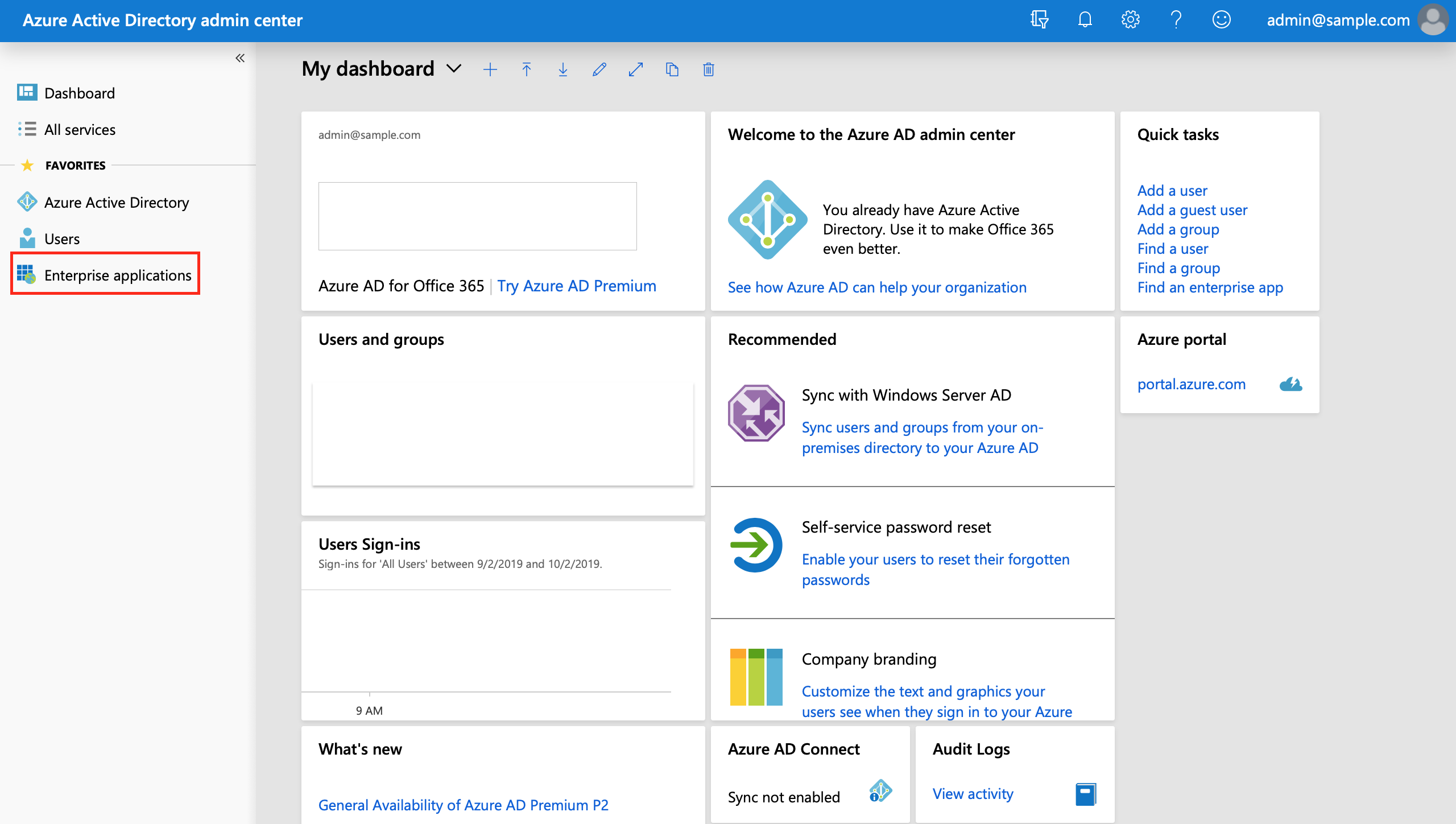Click the Audit Logs book icon
This screenshot has height=824, width=1456.
point(1086,794)
